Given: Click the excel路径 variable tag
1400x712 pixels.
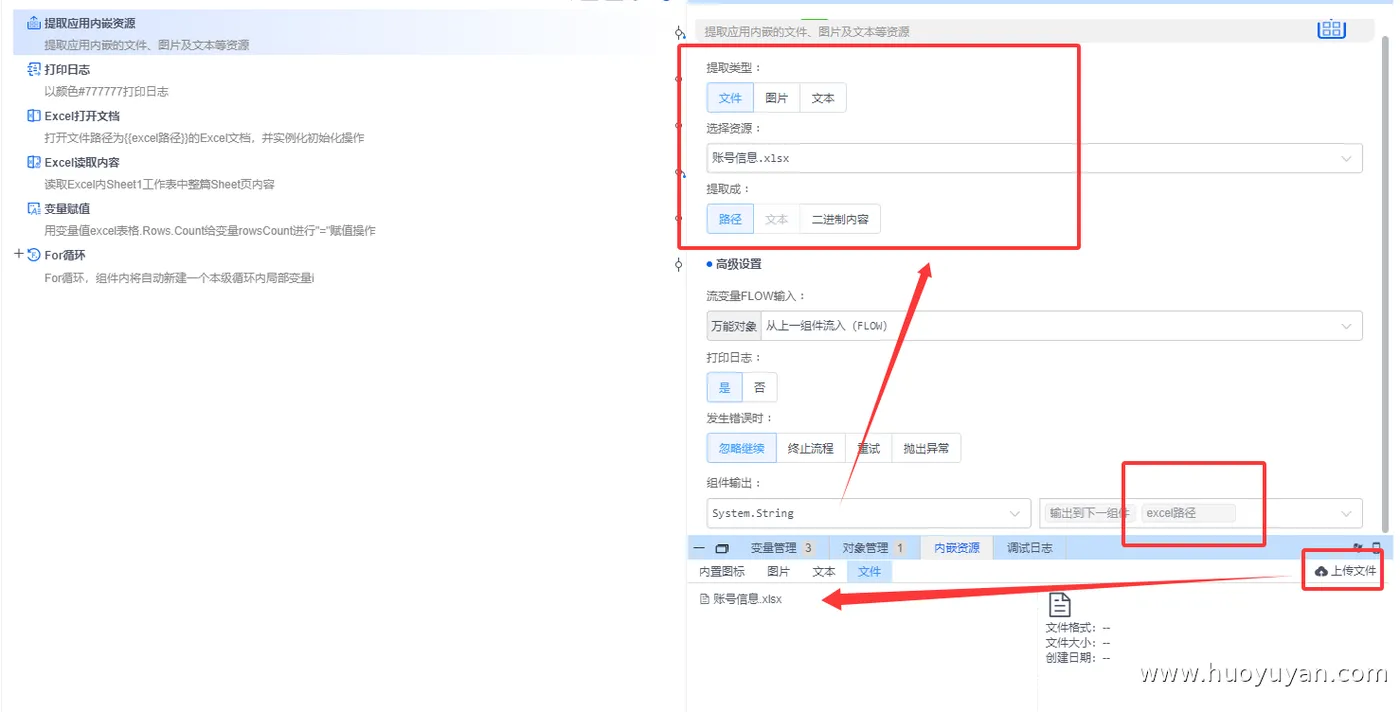Looking at the screenshot, I should click(1188, 513).
